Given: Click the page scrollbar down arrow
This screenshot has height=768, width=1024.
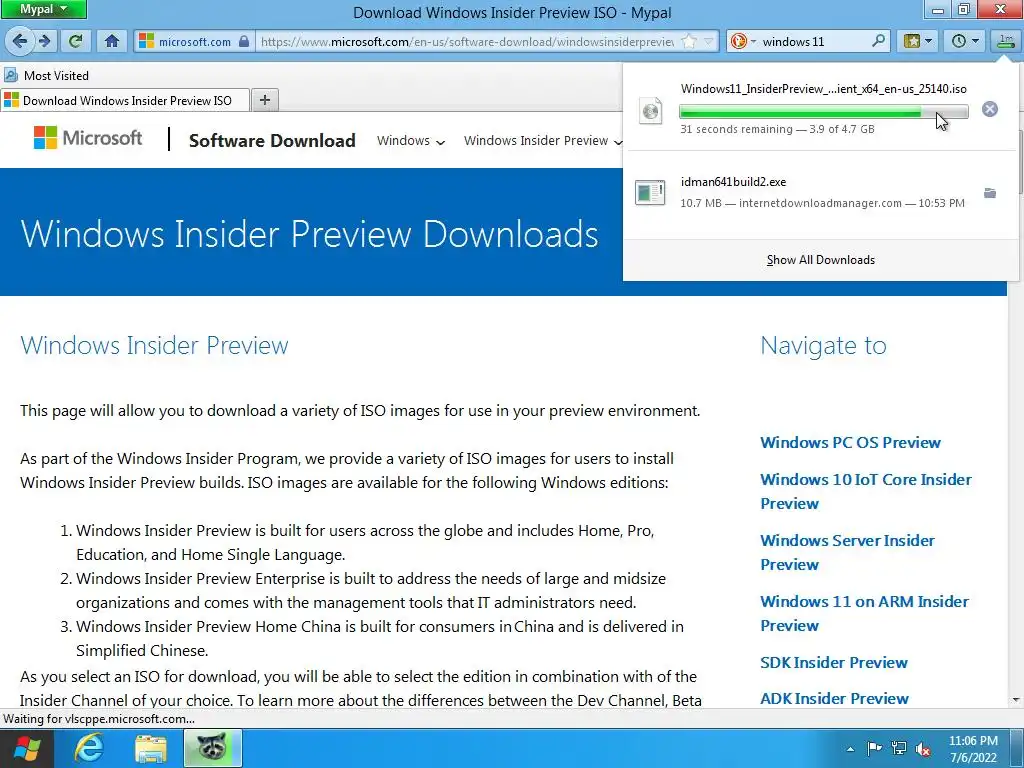Looking at the screenshot, I should (1016, 700).
